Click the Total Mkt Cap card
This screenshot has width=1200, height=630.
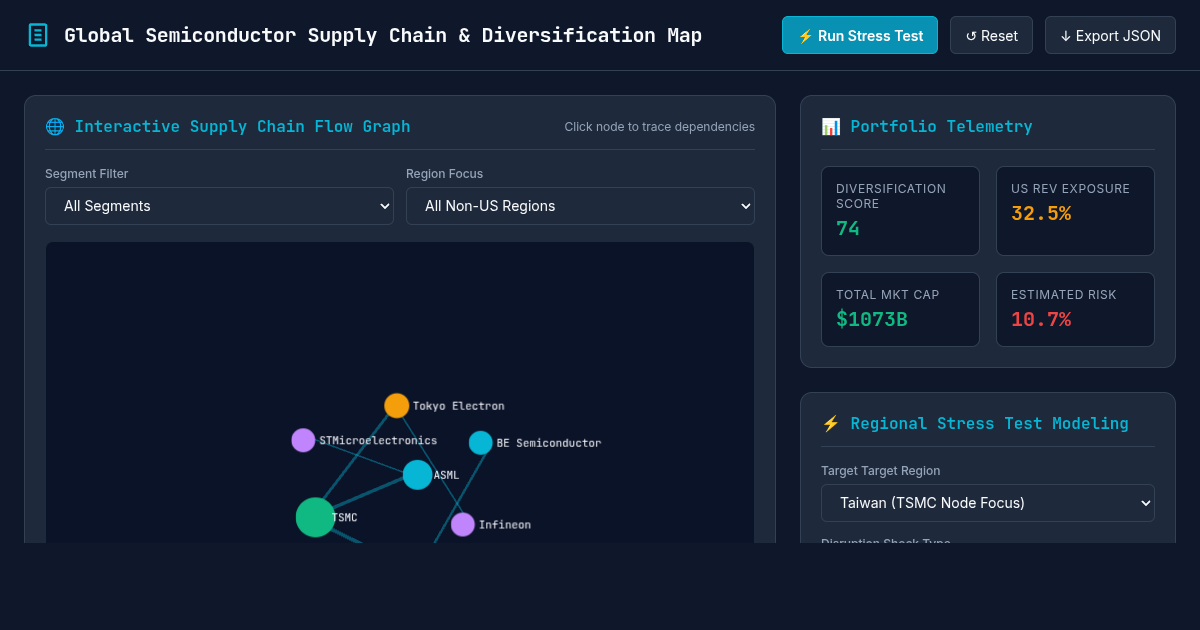(x=900, y=310)
